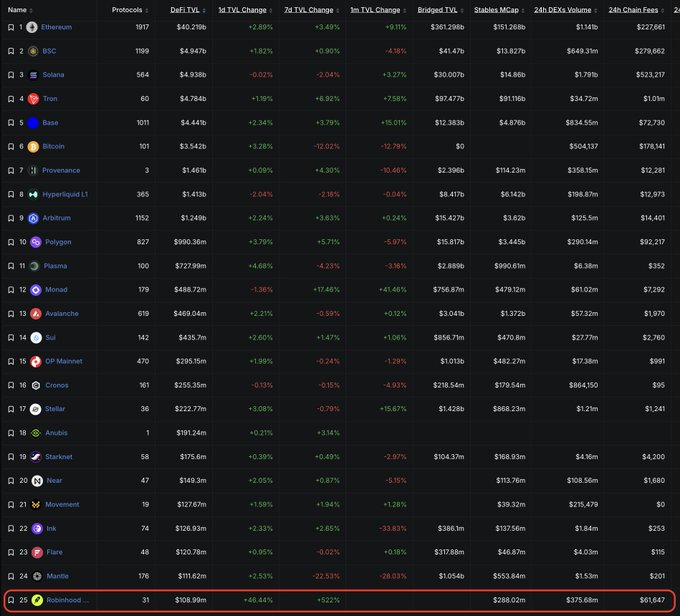Bookmark the Arbitrum row
The width and height of the screenshot is (680, 616).
[11, 218]
